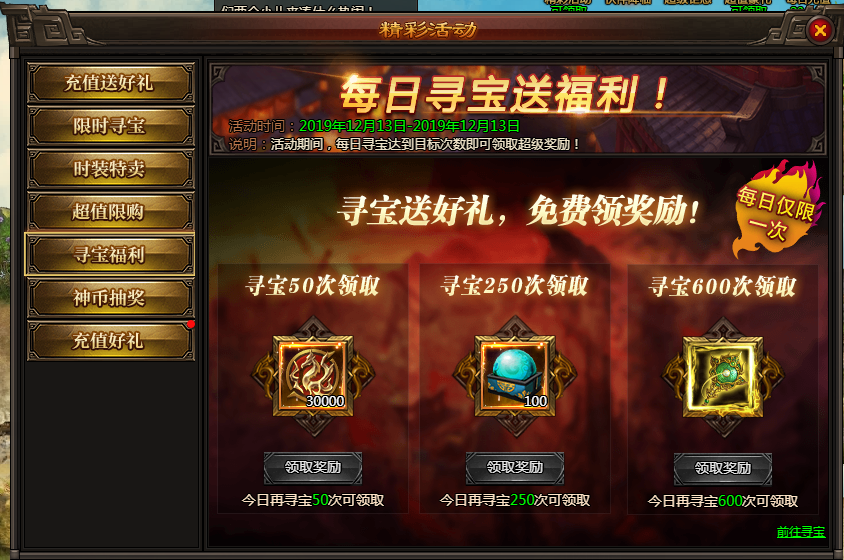Claim reward for 寻宝250次
Viewport: 844px width, 560px height.
click(x=515, y=467)
